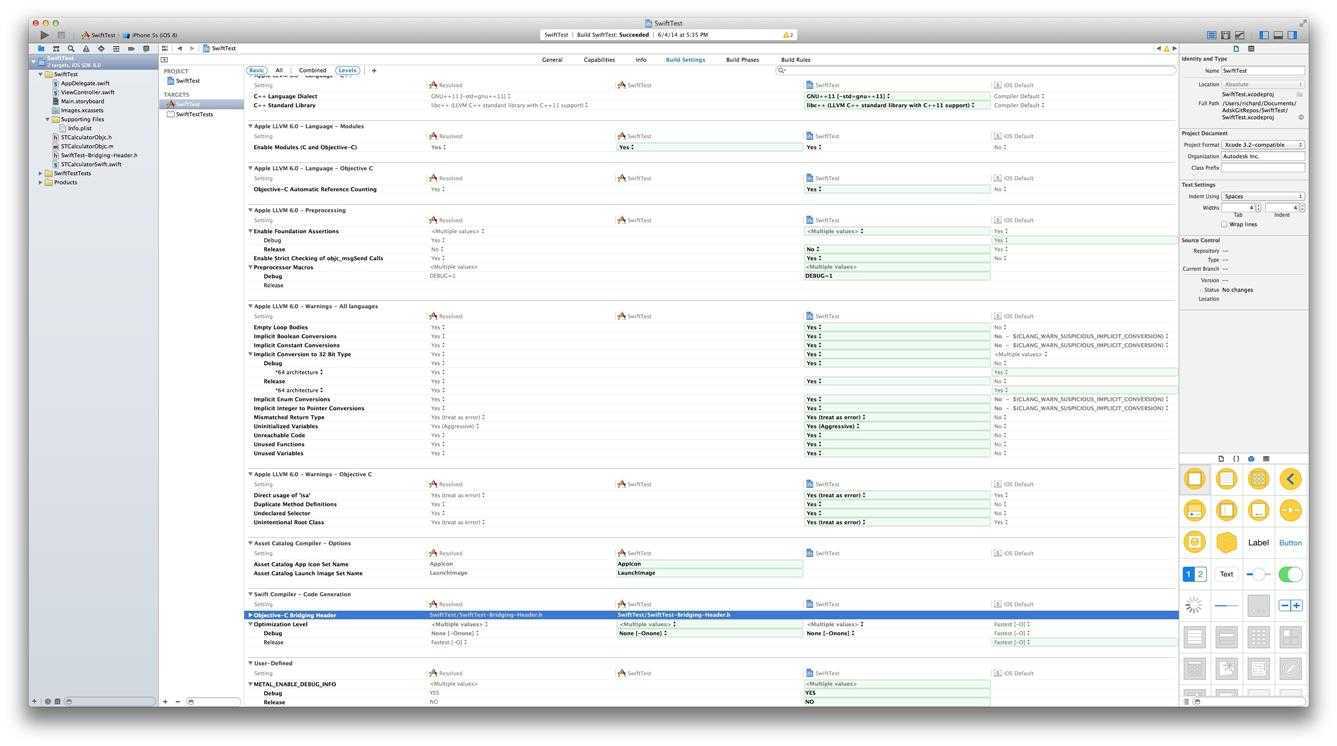
Task: Toggle the Utilities panel visibility
Action: [x=1292, y=35]
